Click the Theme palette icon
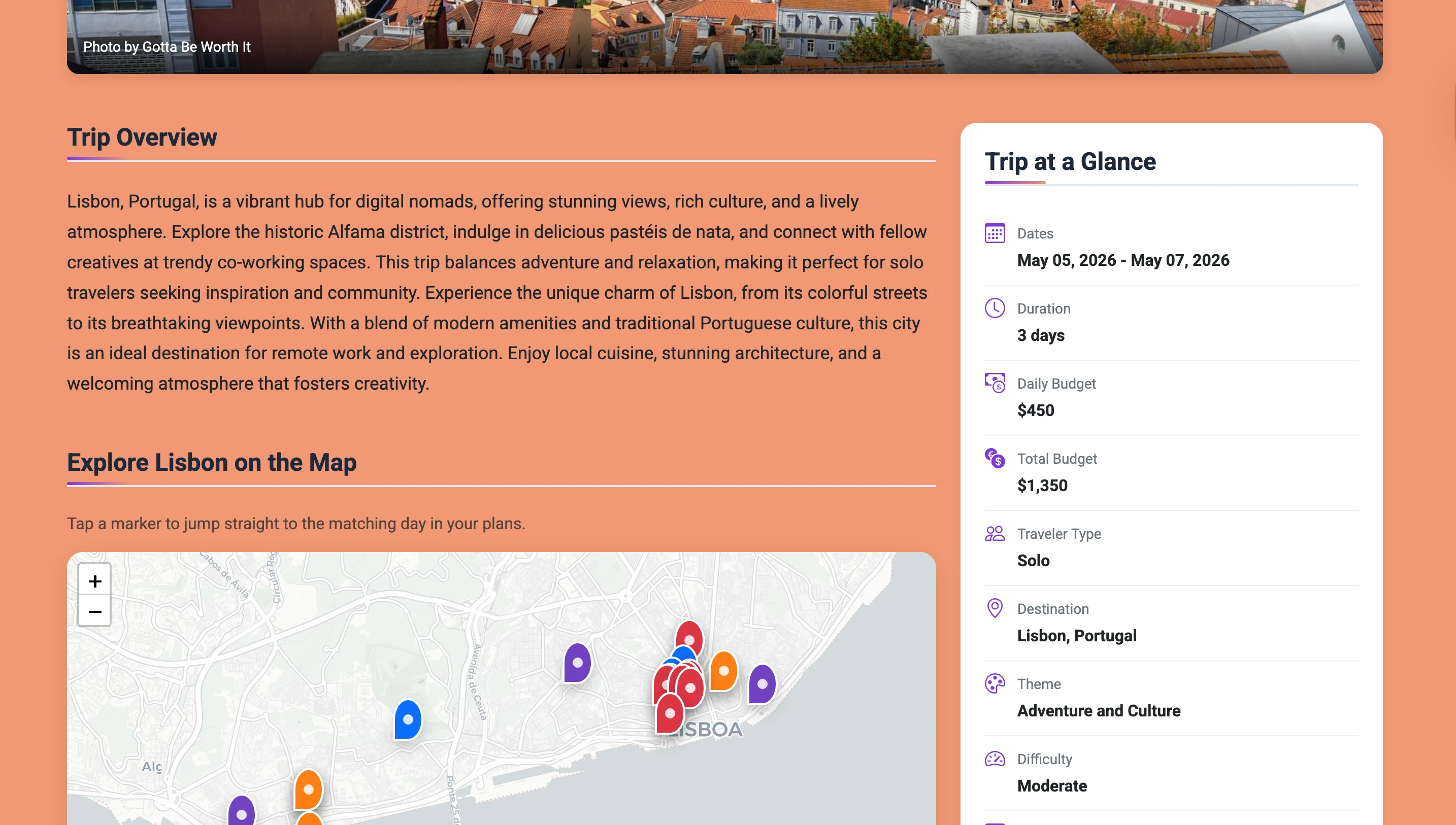Viewport: 1456px width, 825px height. pyautogui.click(x=995, y=683)
